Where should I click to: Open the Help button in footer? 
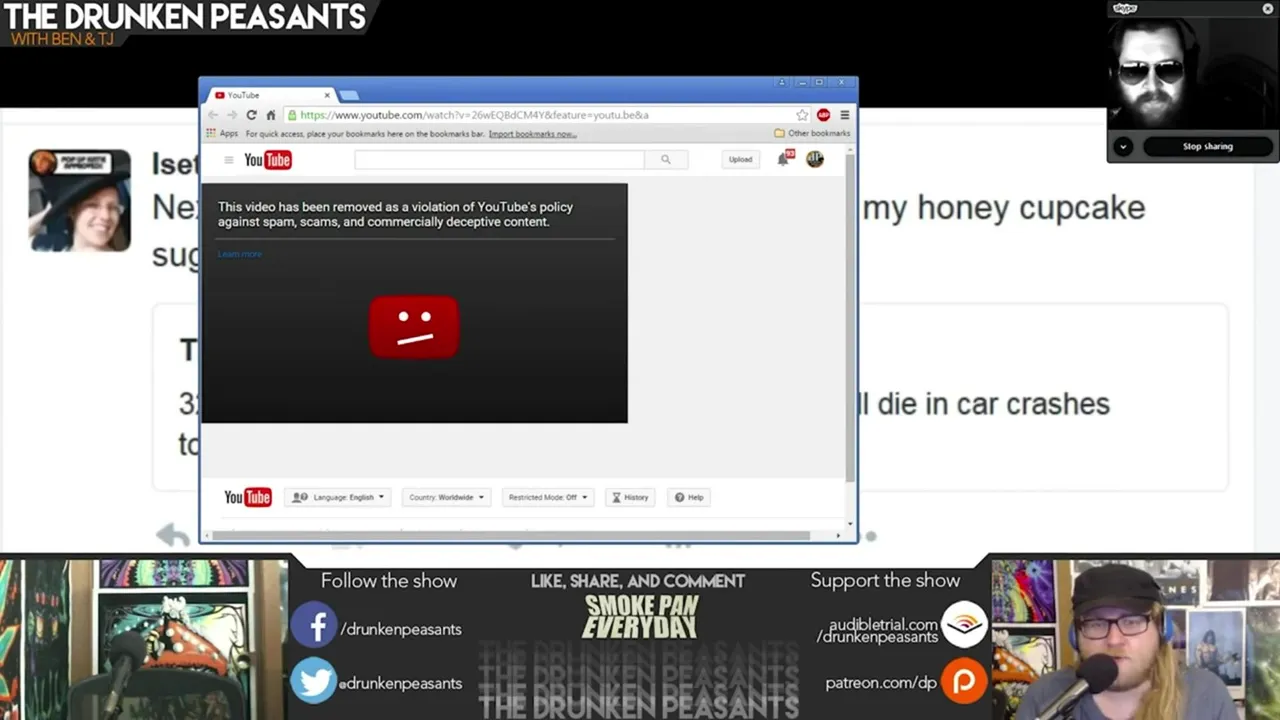coord(689,497)
